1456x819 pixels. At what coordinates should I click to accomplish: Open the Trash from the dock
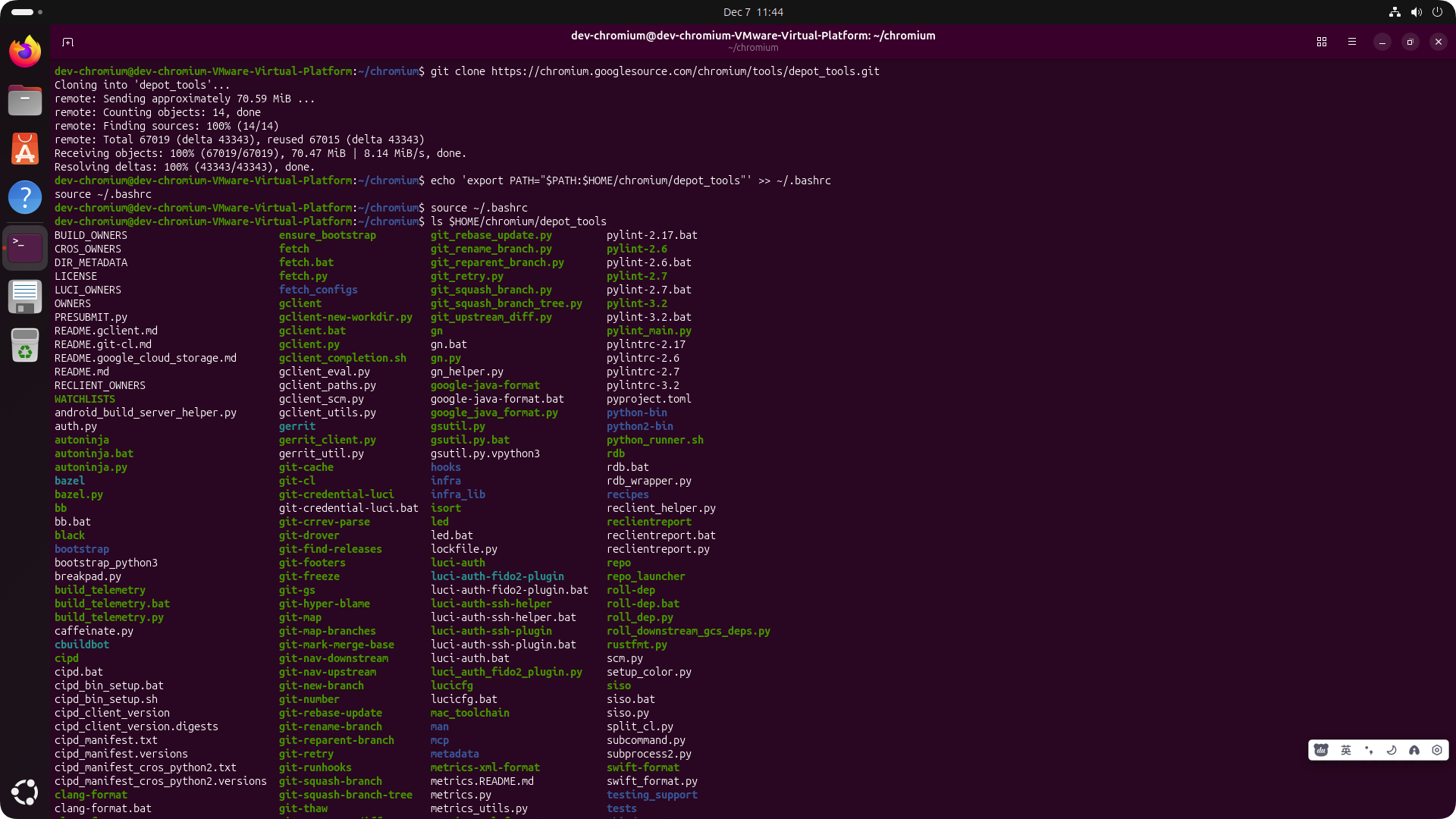point(25,345)
